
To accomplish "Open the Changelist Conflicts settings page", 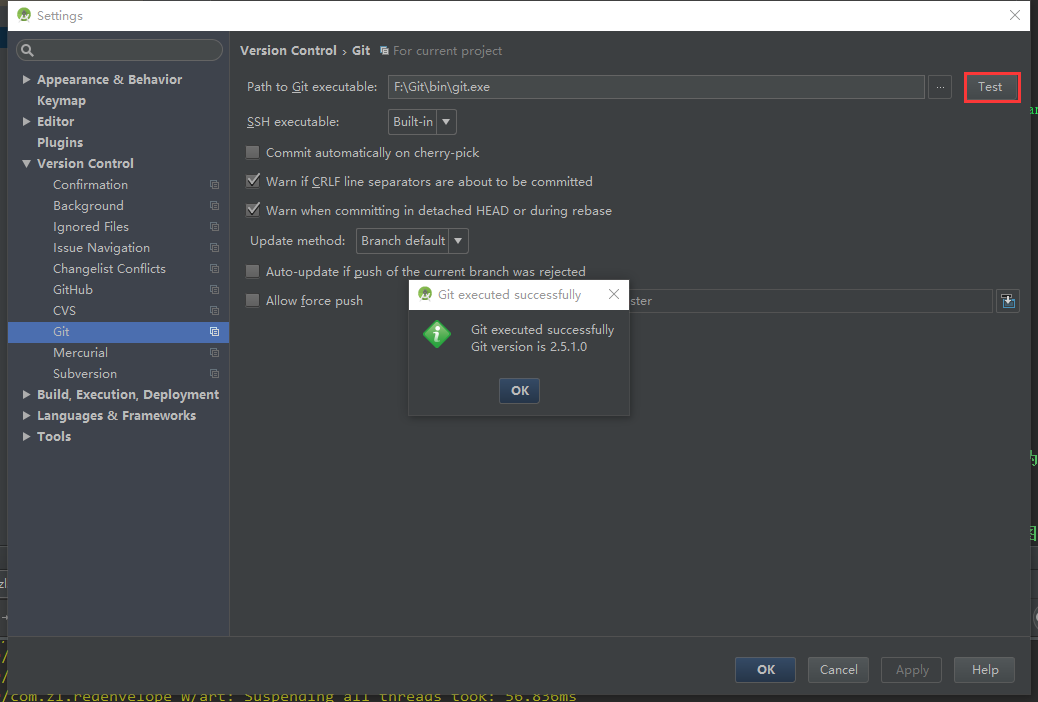I will (109, 269).
